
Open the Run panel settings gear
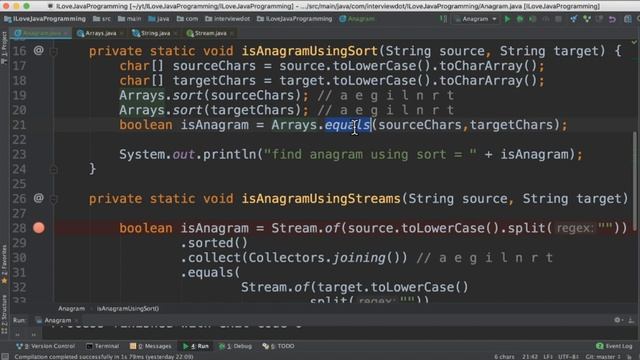point(618,320)
